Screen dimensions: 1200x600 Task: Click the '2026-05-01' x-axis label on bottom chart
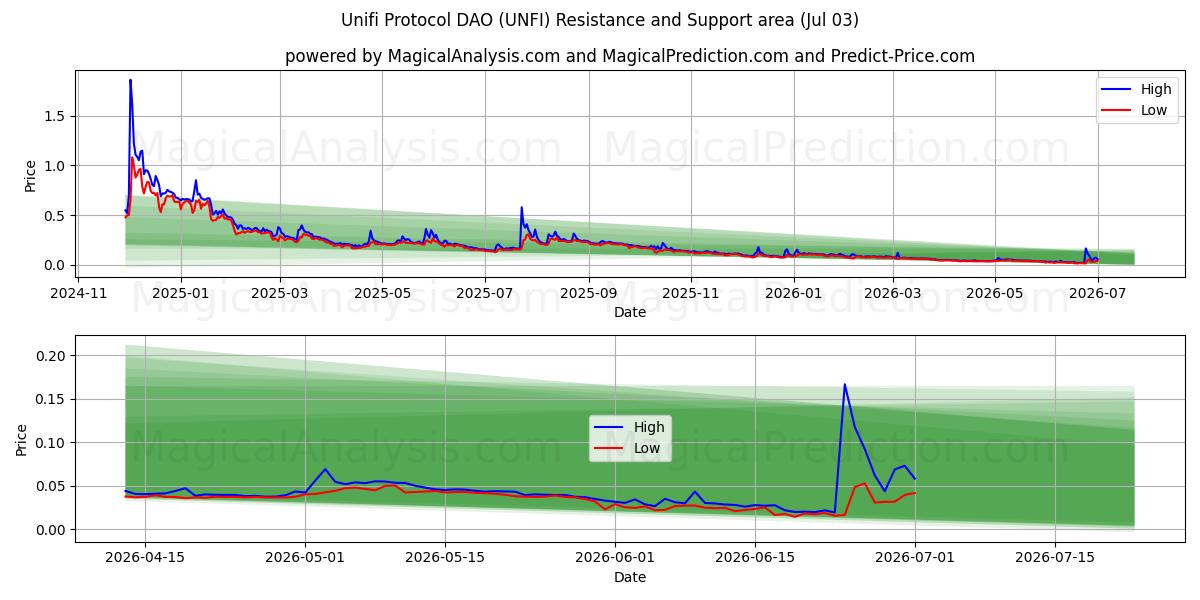point(304,558)
